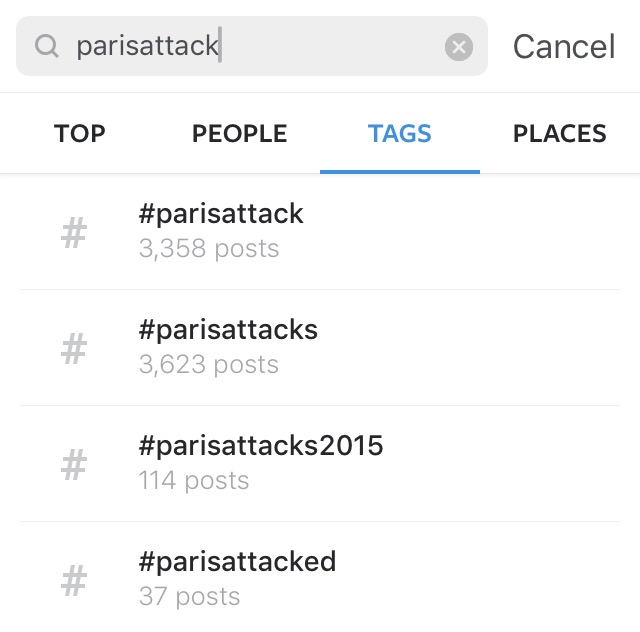Tap the hash icon beside #parisattacked
The height and width of the screenshot is (632, 640).
74,581
